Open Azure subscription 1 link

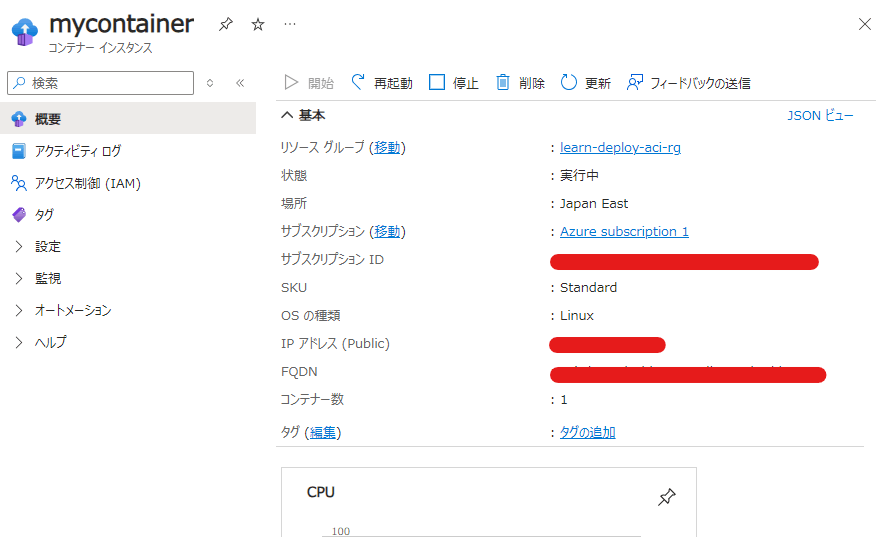click(x=624, y=231)
